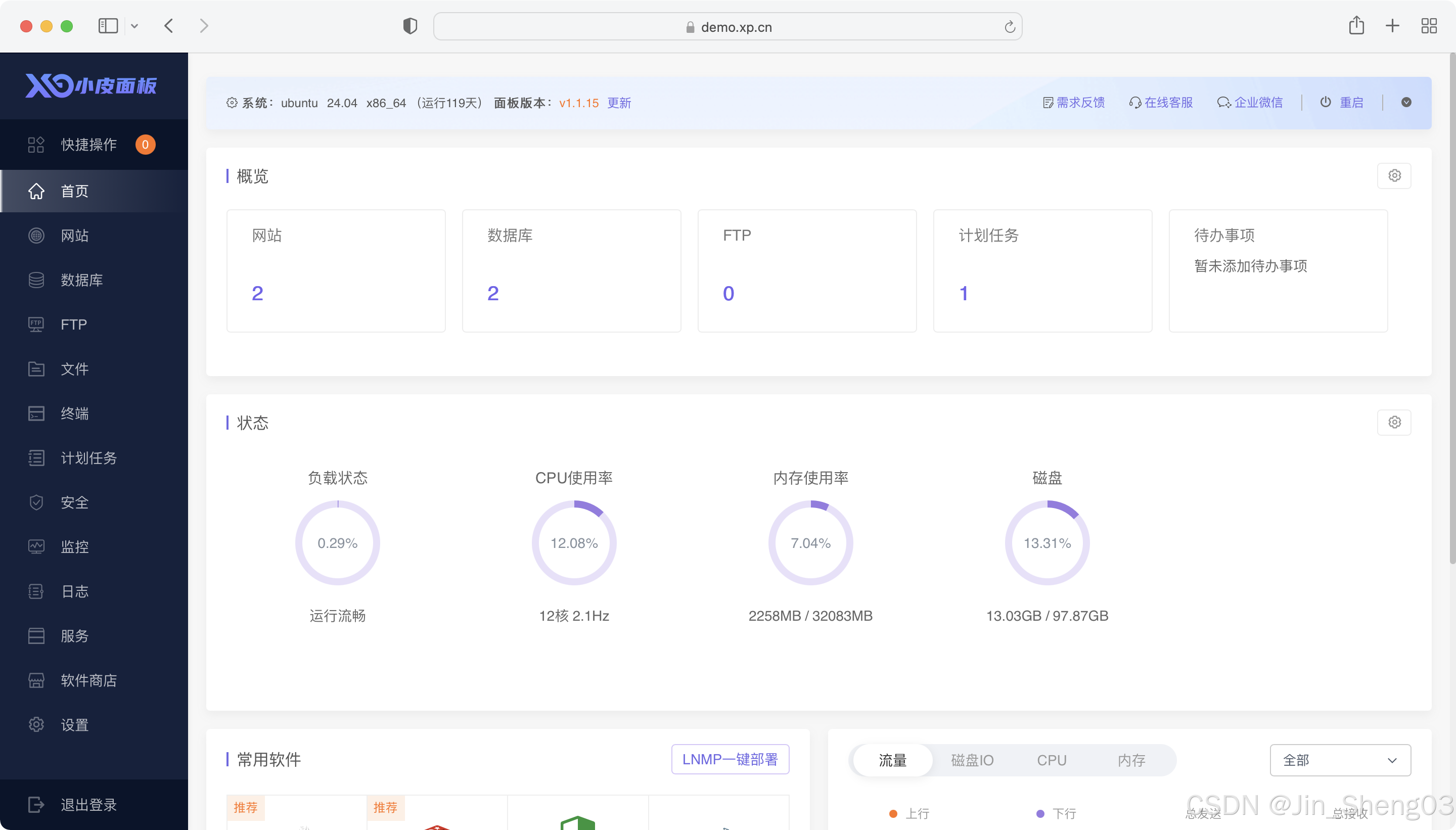1456x830 pixels.
Task: Open Safari sidebar dropdown chevron
Action: [134, 26]
